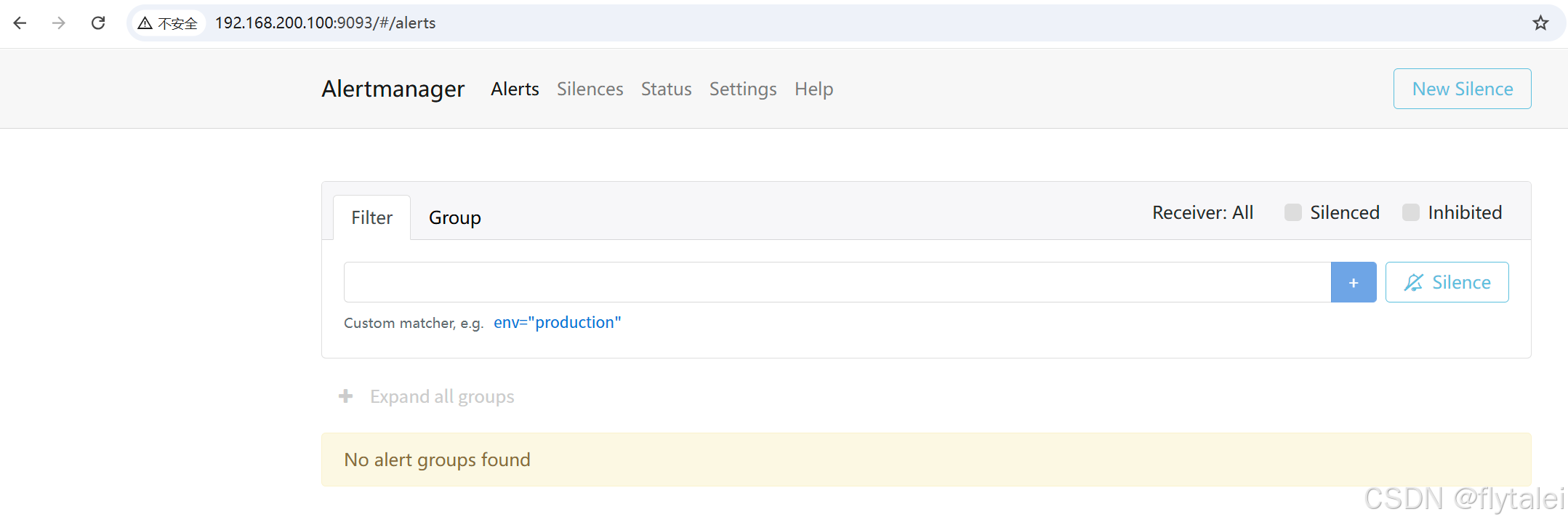Open the Receiver: All dropdown
Viewport: 1568px width, 525px height.
click(x=1202, y=212)
